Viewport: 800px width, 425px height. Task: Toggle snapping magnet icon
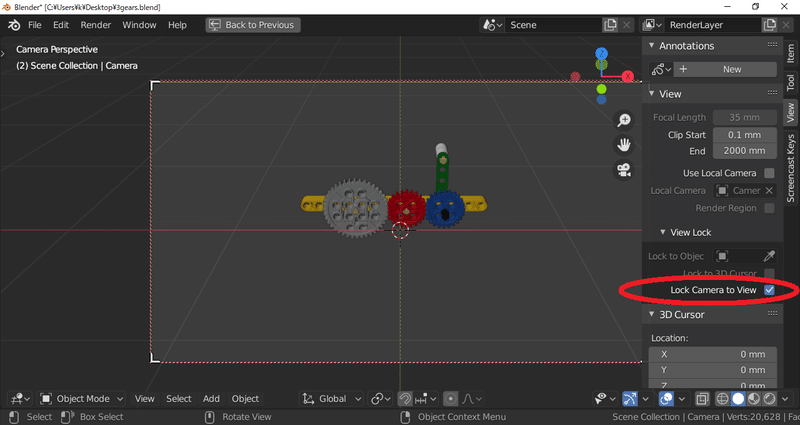click(x=405, y=399)
